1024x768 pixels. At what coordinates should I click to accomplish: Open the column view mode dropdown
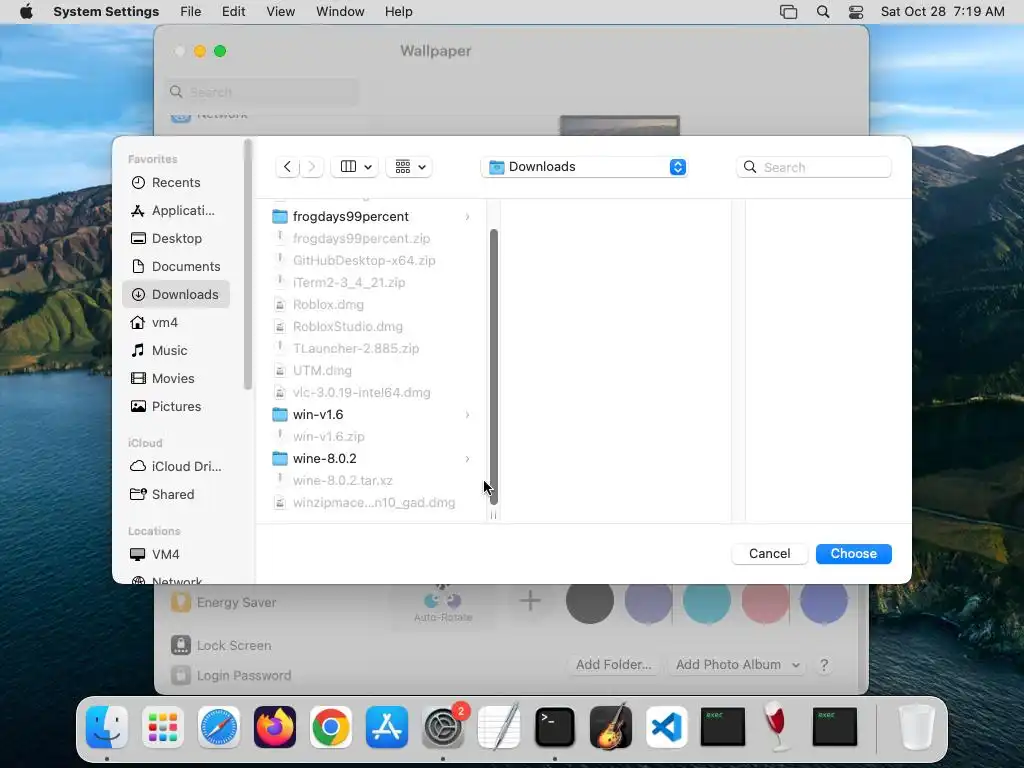point(355,167)
